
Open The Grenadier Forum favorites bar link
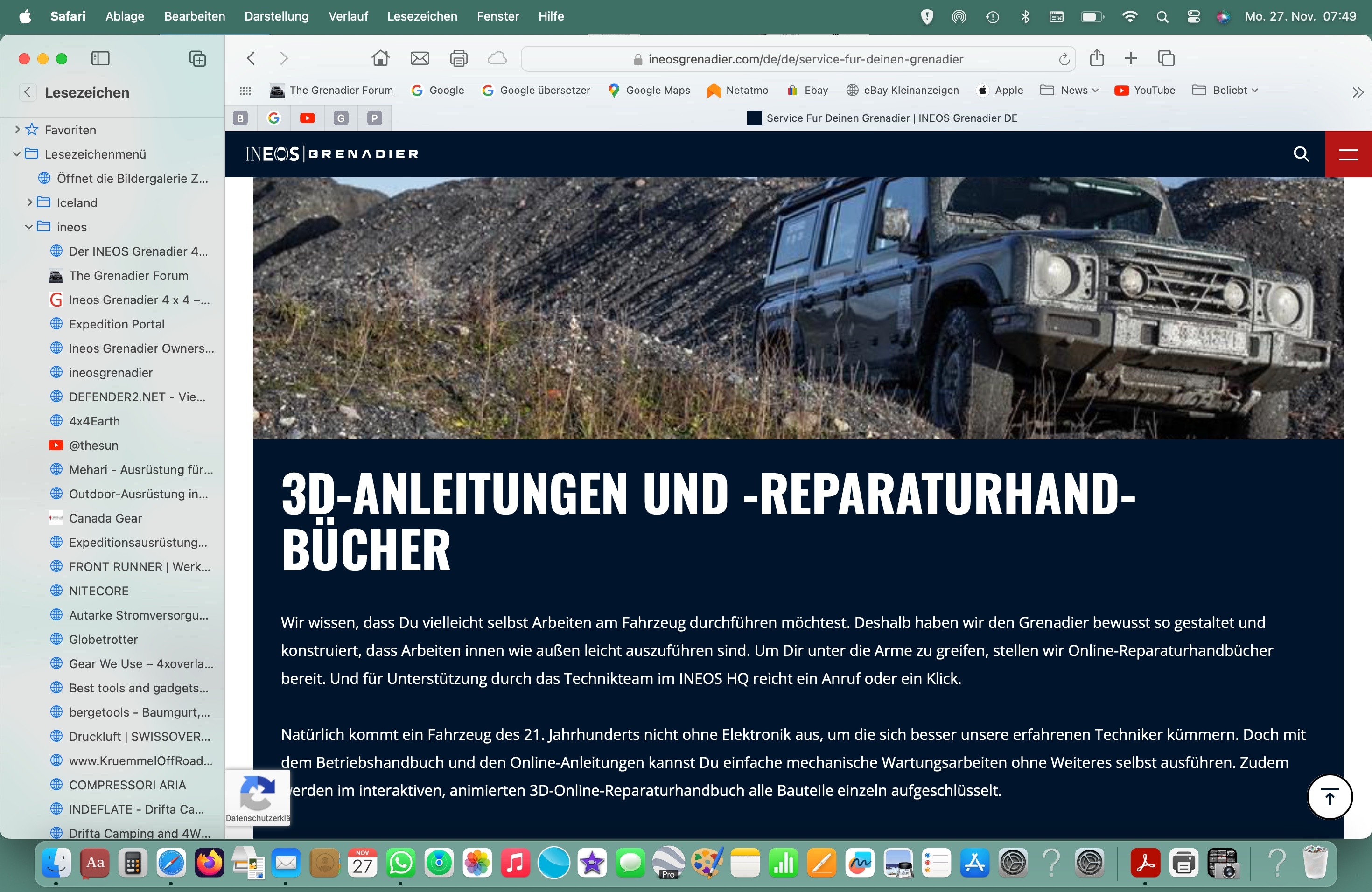point(331,91)
